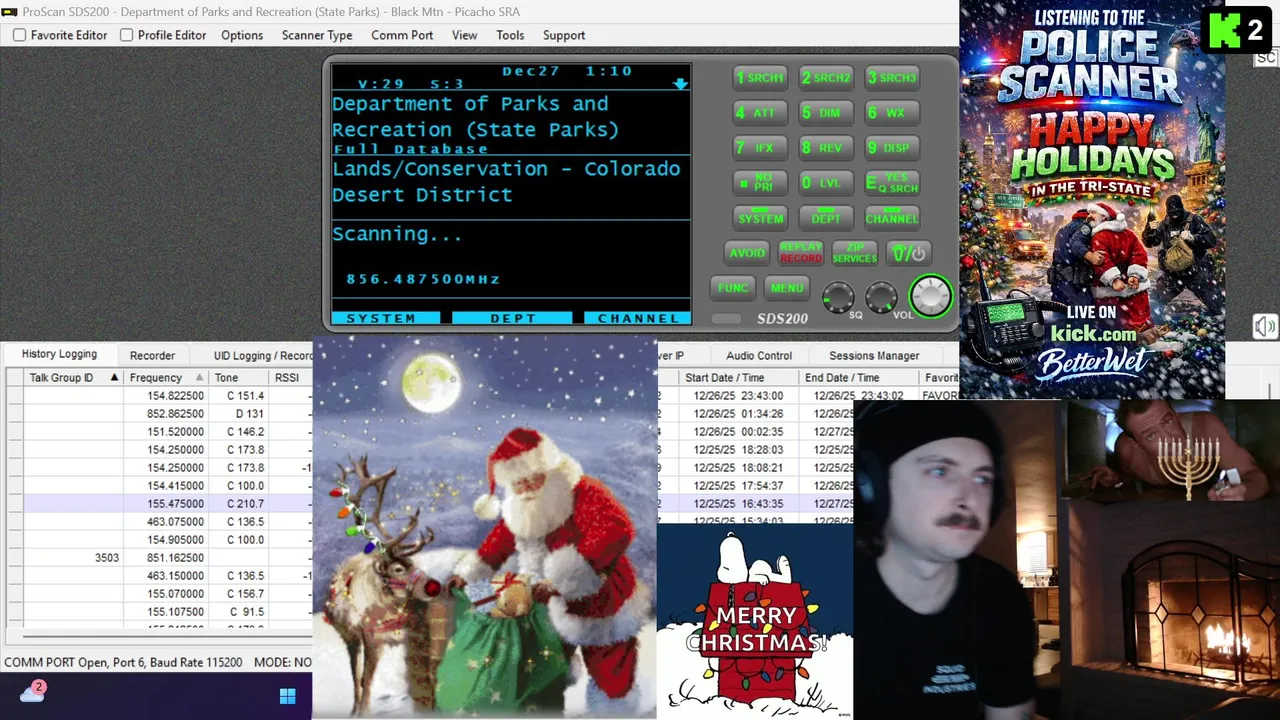This screenshot has width=1280, height=720.
Task: Switch to the Sessions Manager tab
Action: pos(874,356)
